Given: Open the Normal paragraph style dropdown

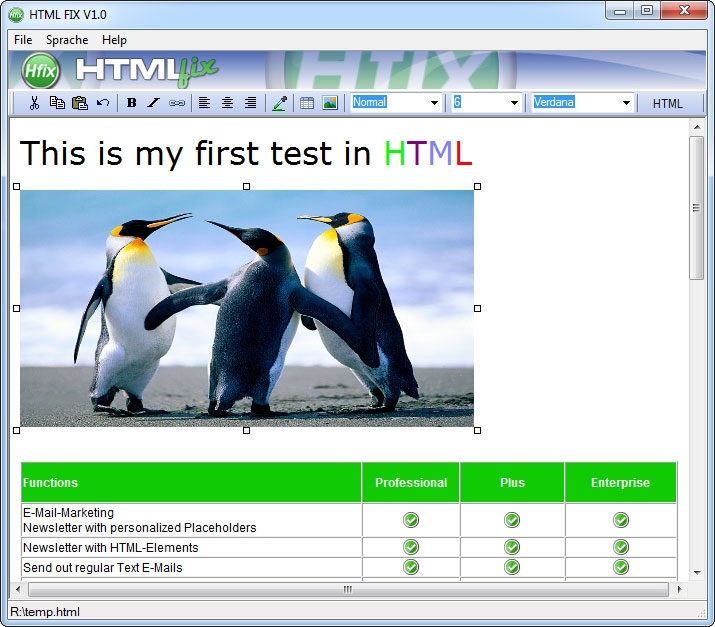Looking at the screenshot, I should pos(434,103).
